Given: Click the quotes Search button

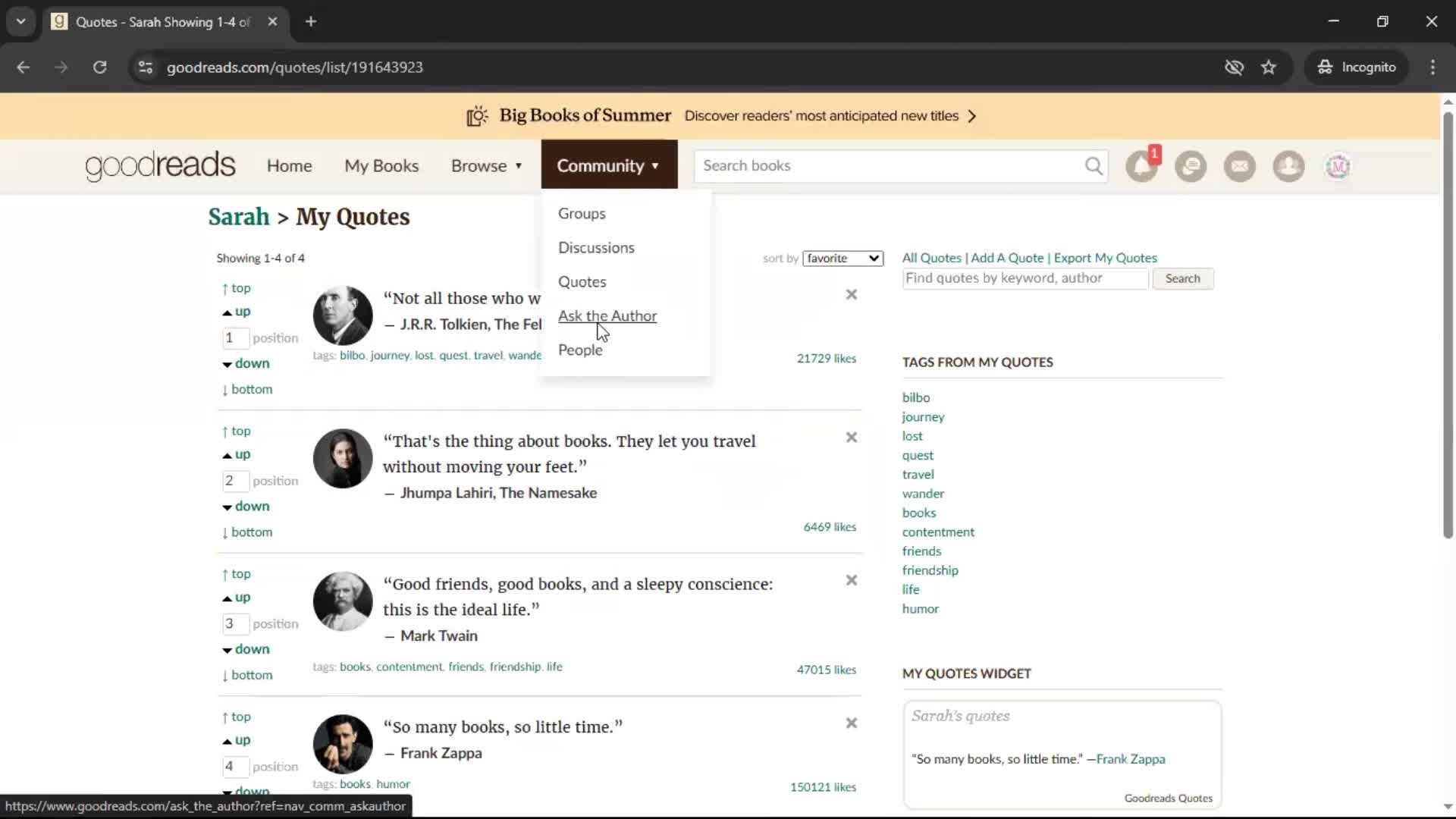Looking at the screenshot, I should pyautogui.click(x=1182, y=279).
